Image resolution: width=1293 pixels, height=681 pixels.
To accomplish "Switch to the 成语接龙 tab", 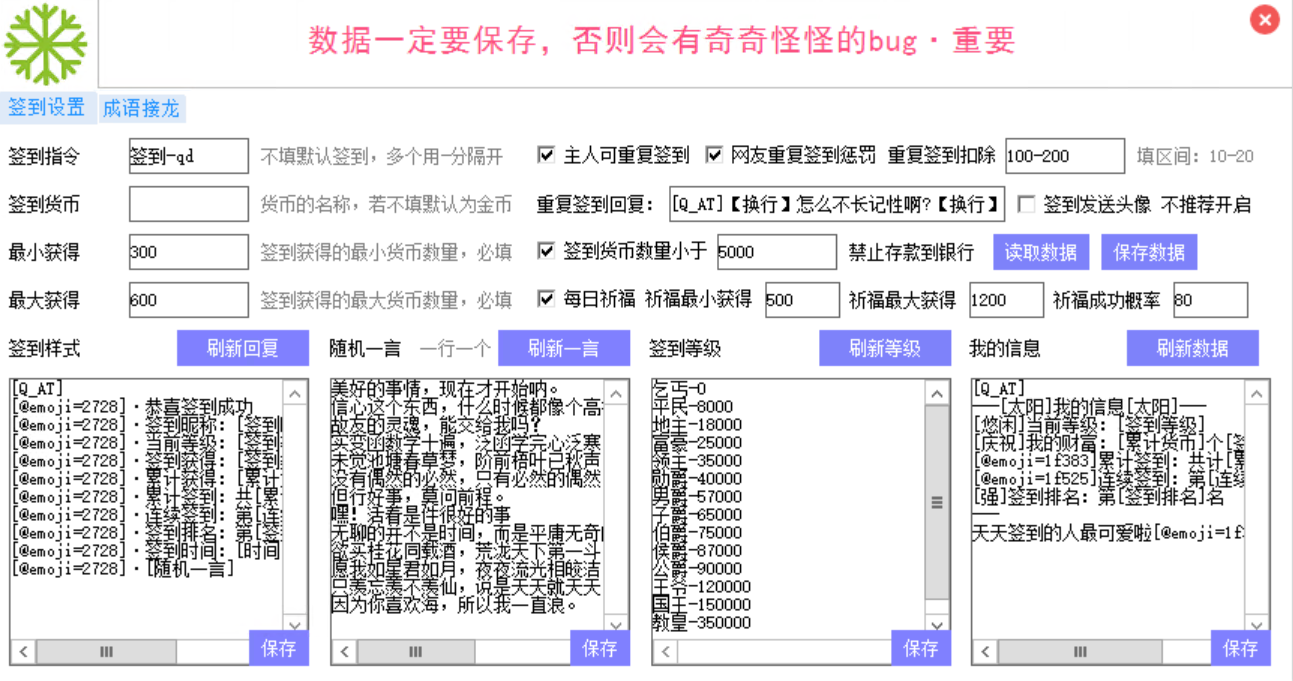I will [141, 108].
